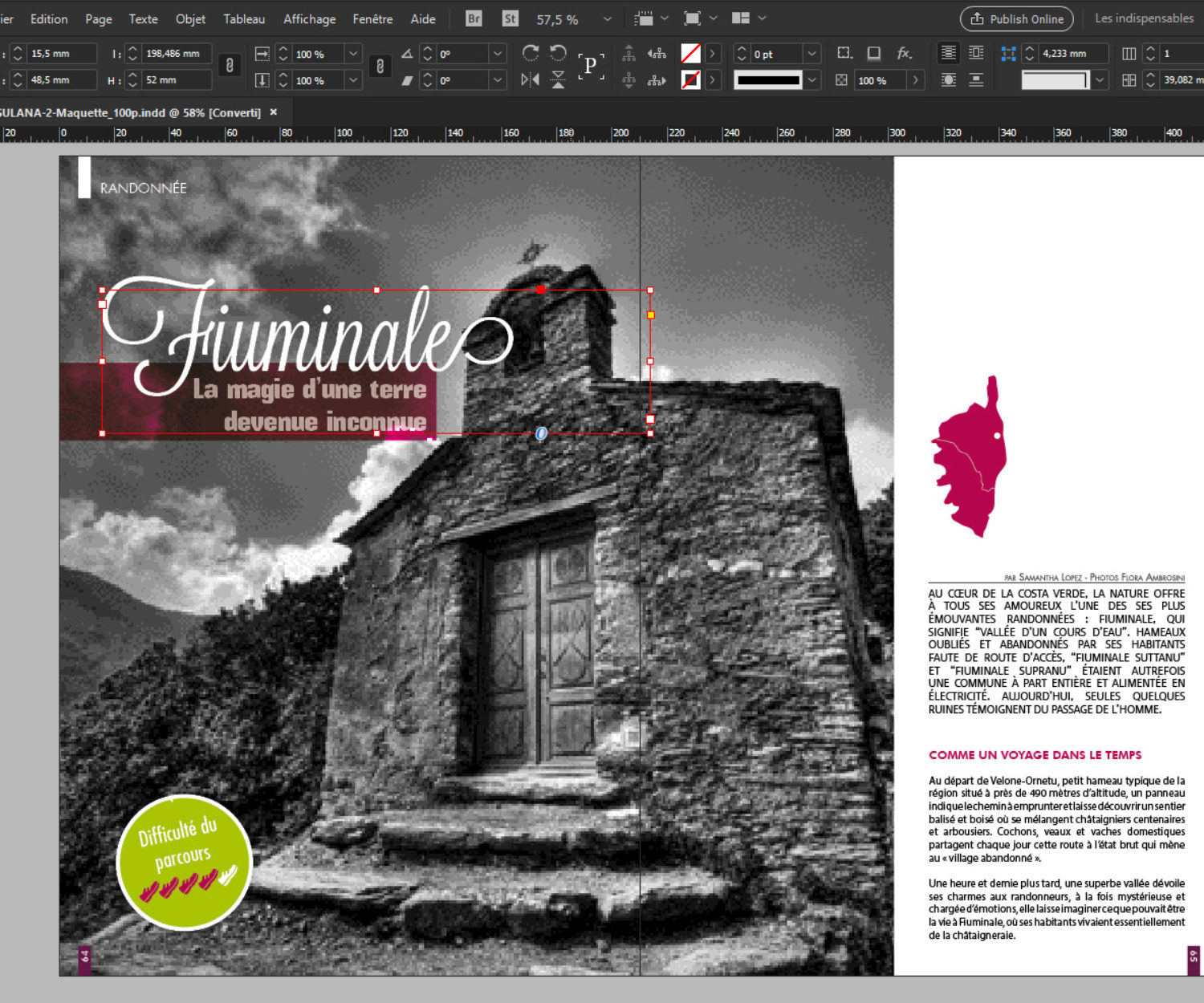Toggle constrain proportions for width and height
This screenshot has height=1003, width=1204.
click(x=230, y=66)
